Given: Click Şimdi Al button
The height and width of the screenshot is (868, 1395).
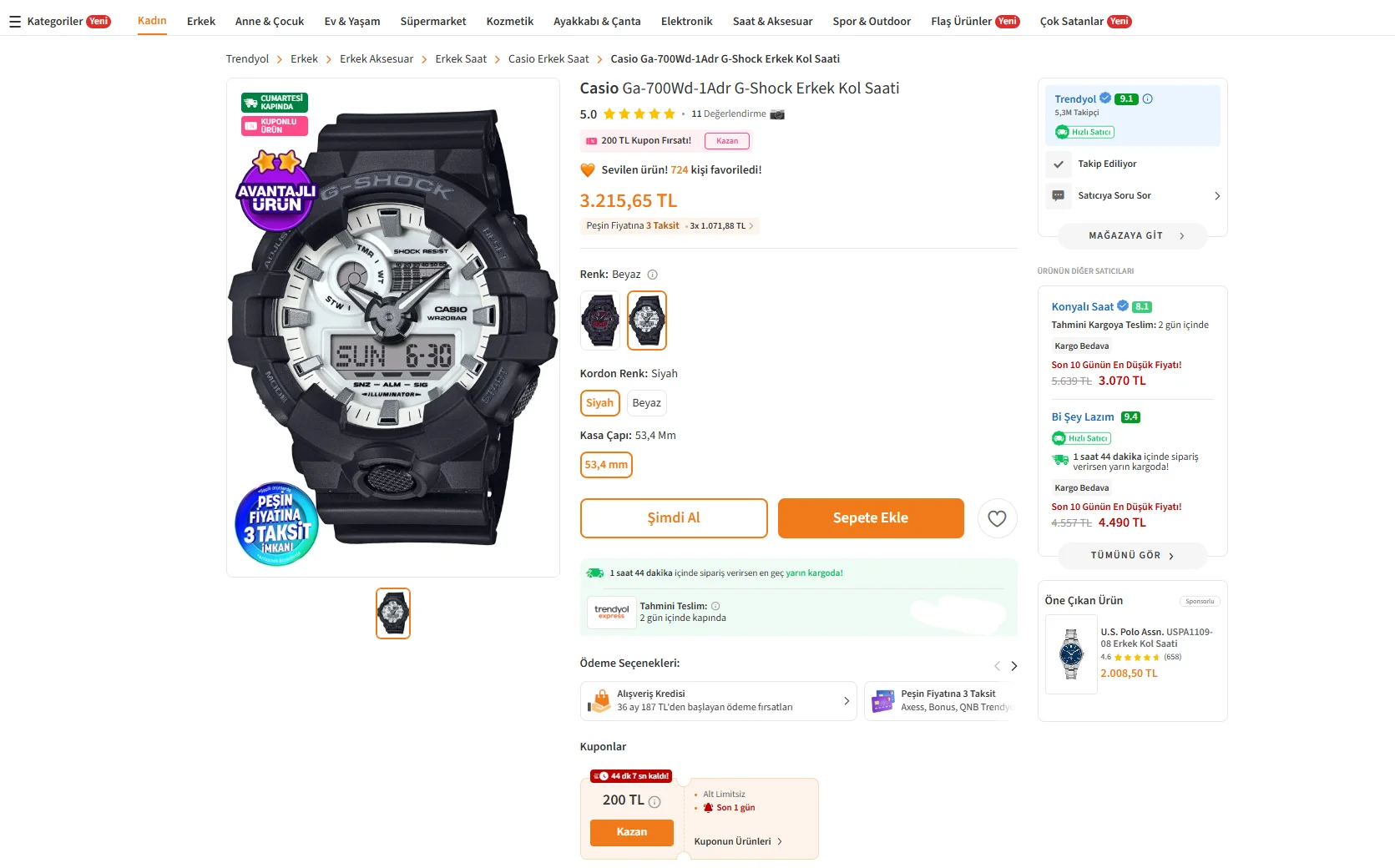Looking at the screenshot, I should click(x=674, y=518).
